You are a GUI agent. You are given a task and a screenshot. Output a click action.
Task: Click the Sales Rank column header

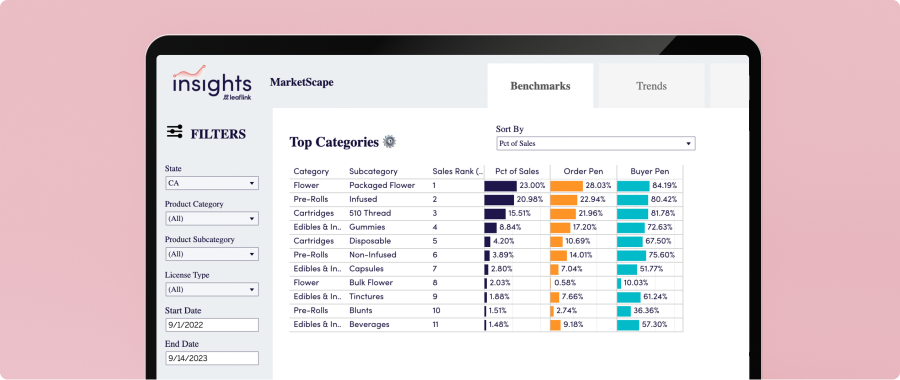pyautogui.click(x=457, y=171)
